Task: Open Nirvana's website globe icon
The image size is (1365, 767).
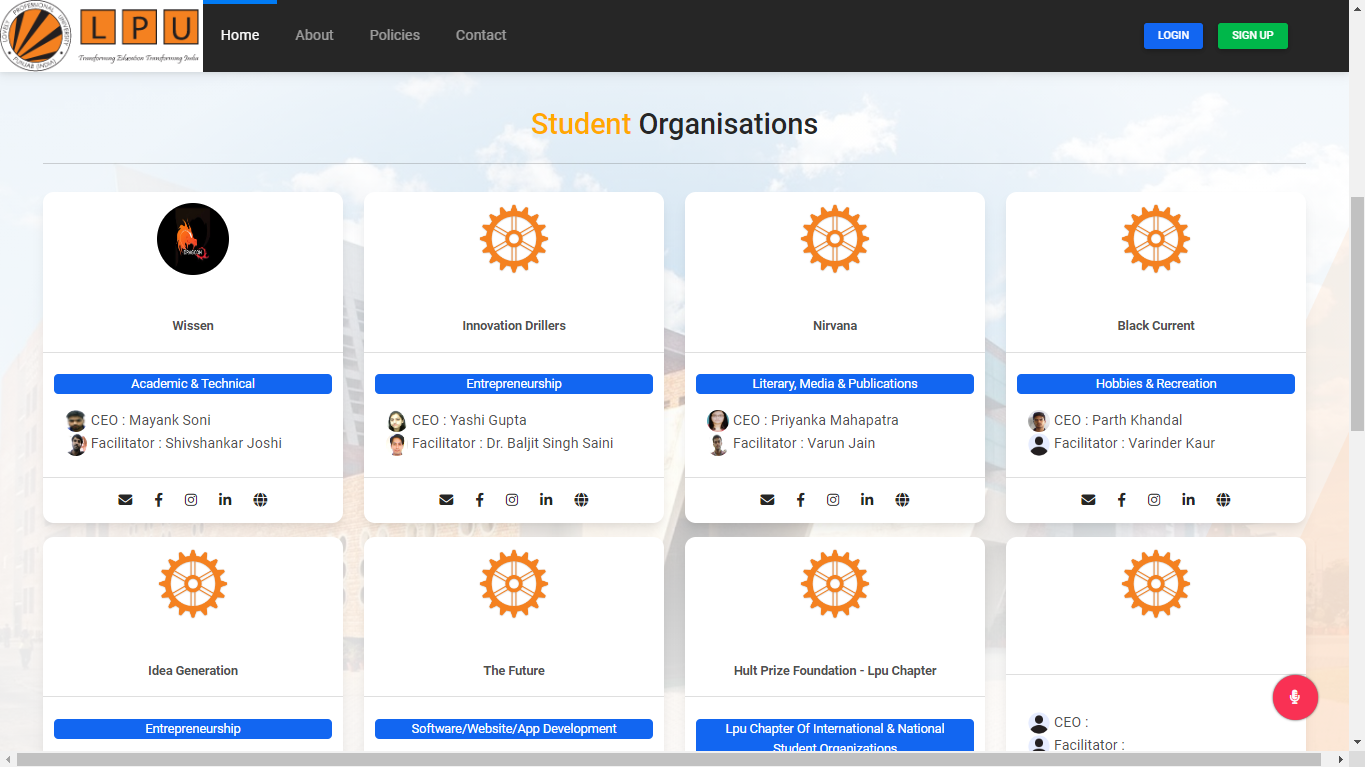Action: click(902, 499)
